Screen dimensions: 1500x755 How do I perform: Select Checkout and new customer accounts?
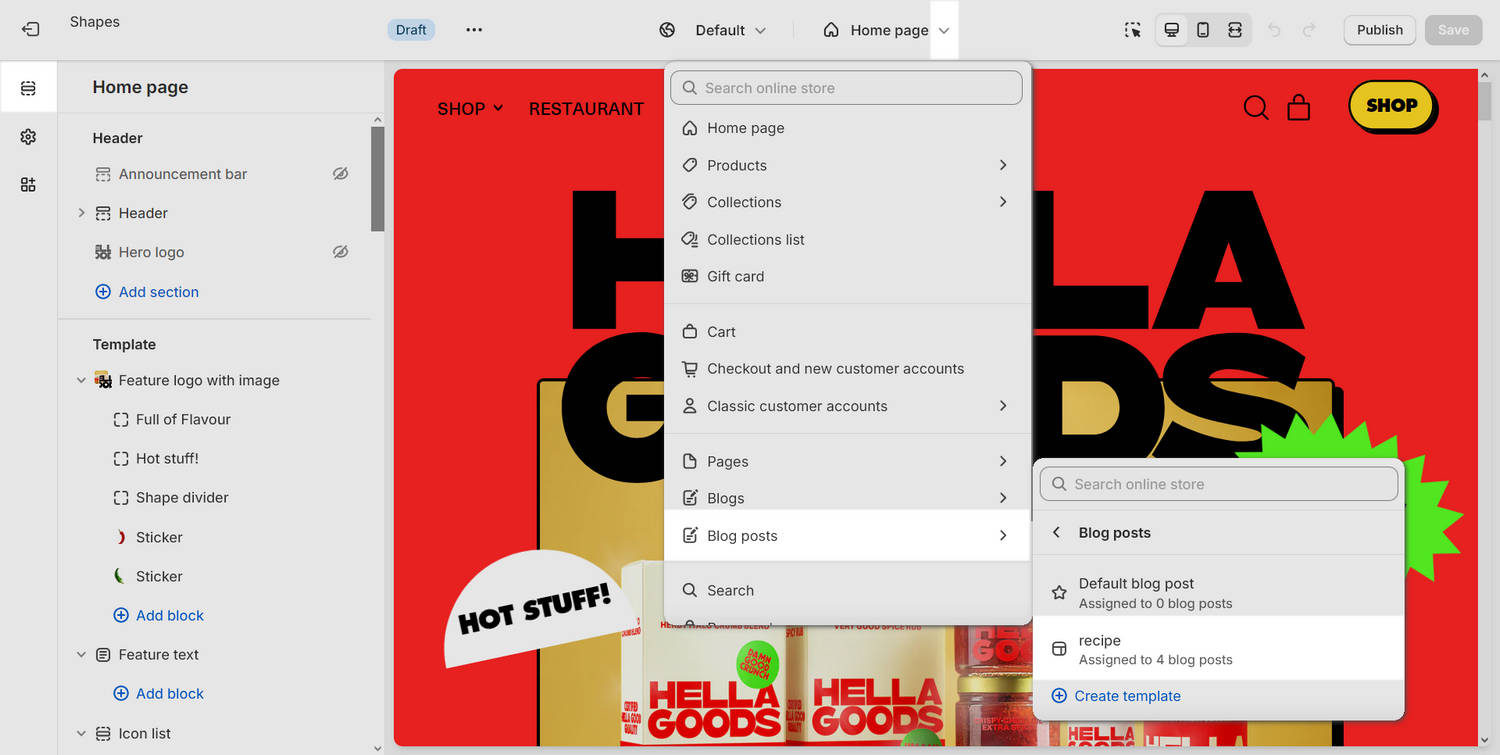tap(847, 369)
